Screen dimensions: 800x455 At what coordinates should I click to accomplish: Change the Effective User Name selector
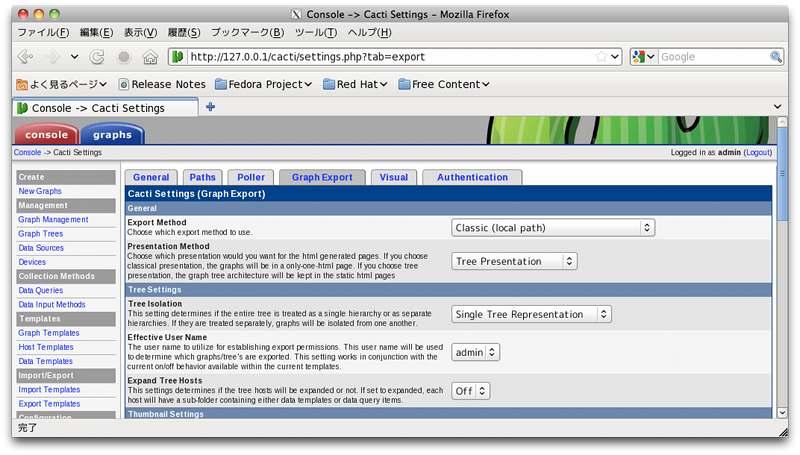475,352
